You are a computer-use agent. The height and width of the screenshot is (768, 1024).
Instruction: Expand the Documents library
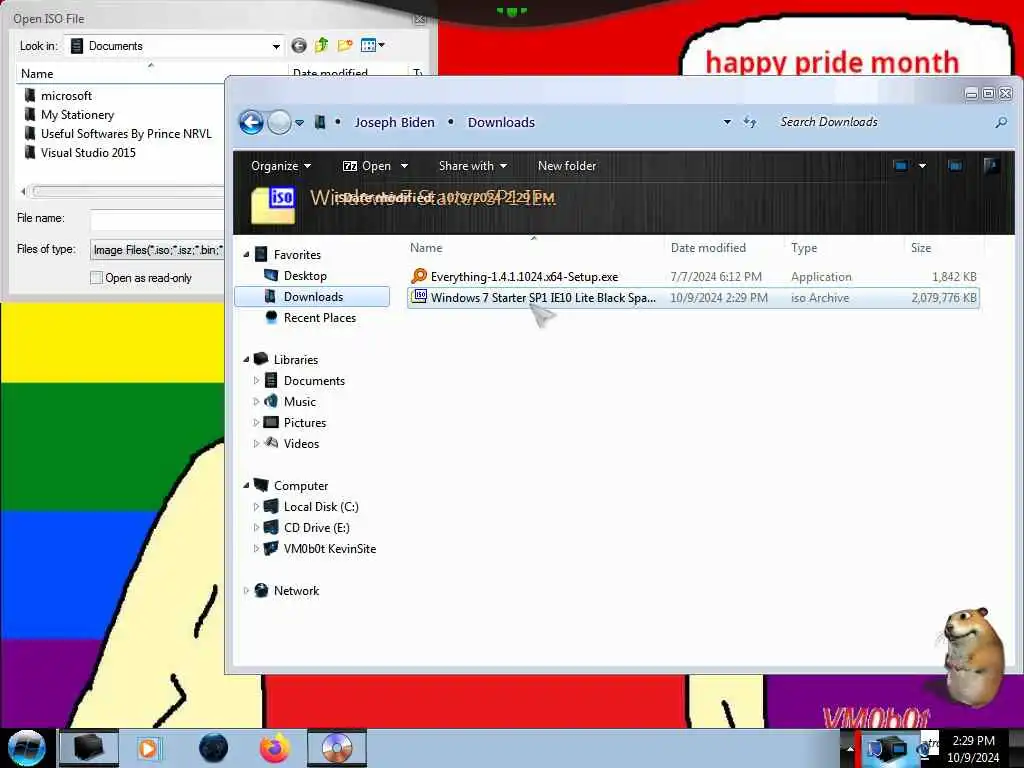coord(256,380)
